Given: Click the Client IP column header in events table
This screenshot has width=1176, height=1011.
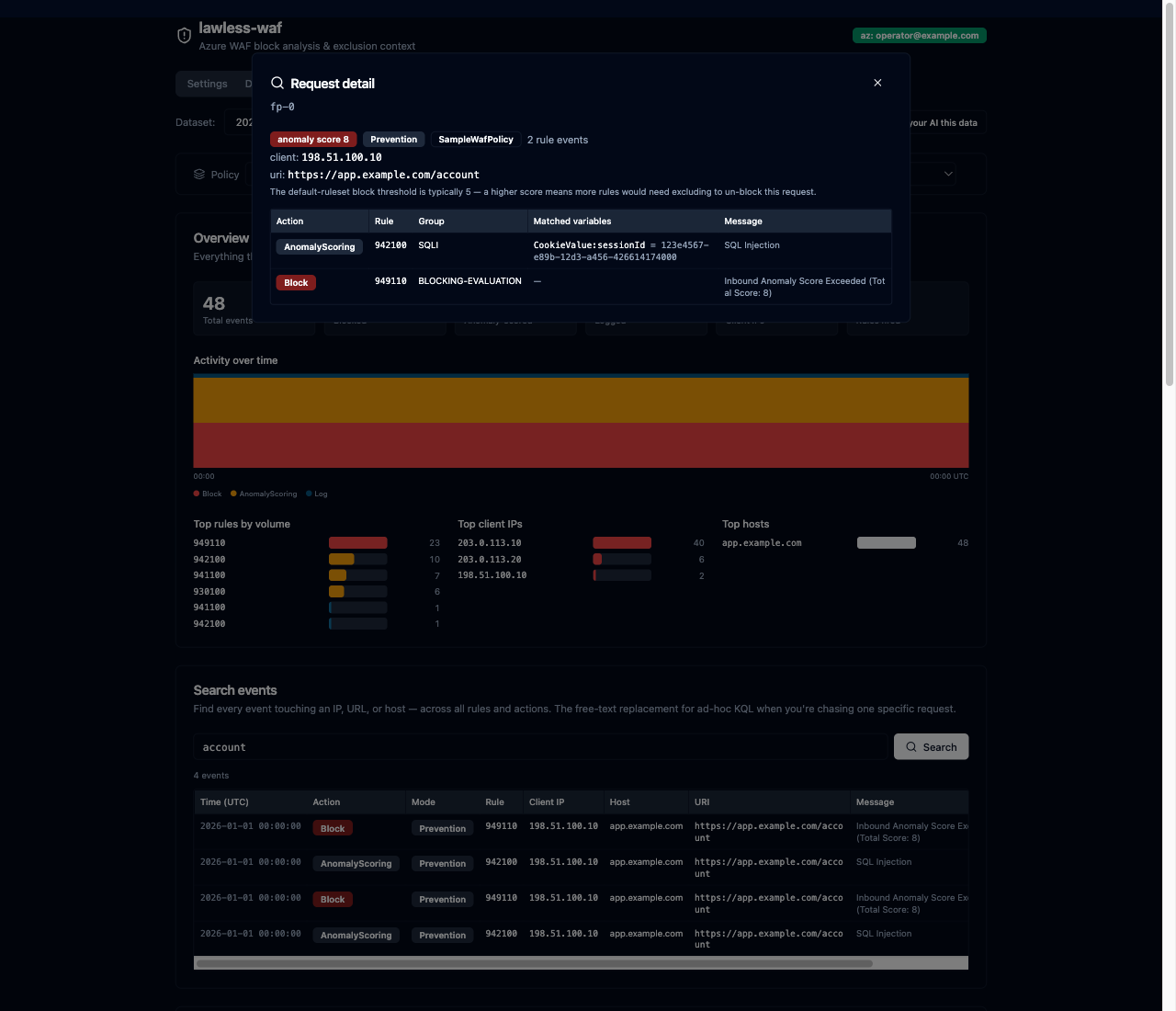Looking at the screenshot, I should pos(547,802).
